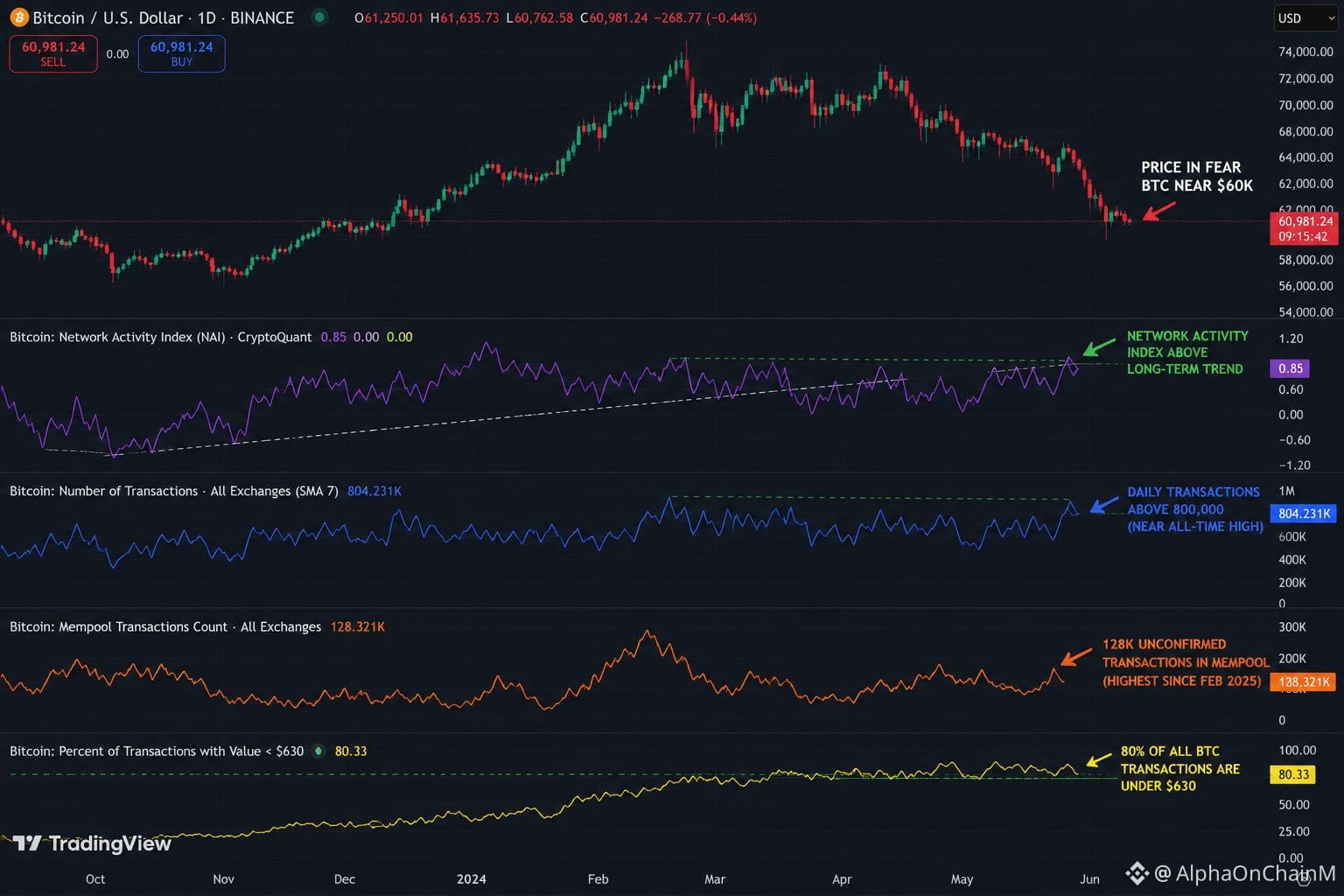Click the 50.00 label on percent scale
Image resolution: width=1344 pixels, height=896 pixels.
(1294, 804)
